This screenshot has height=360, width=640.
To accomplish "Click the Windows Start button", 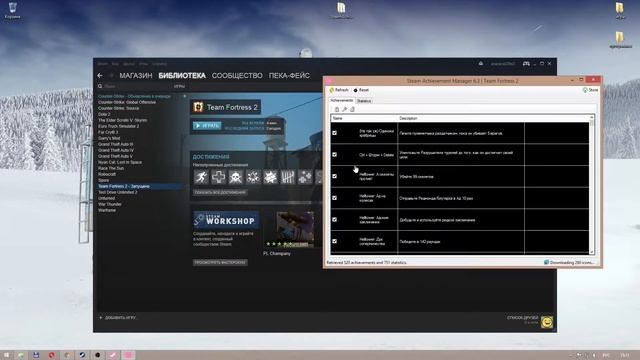I will [x=6, y=355].
